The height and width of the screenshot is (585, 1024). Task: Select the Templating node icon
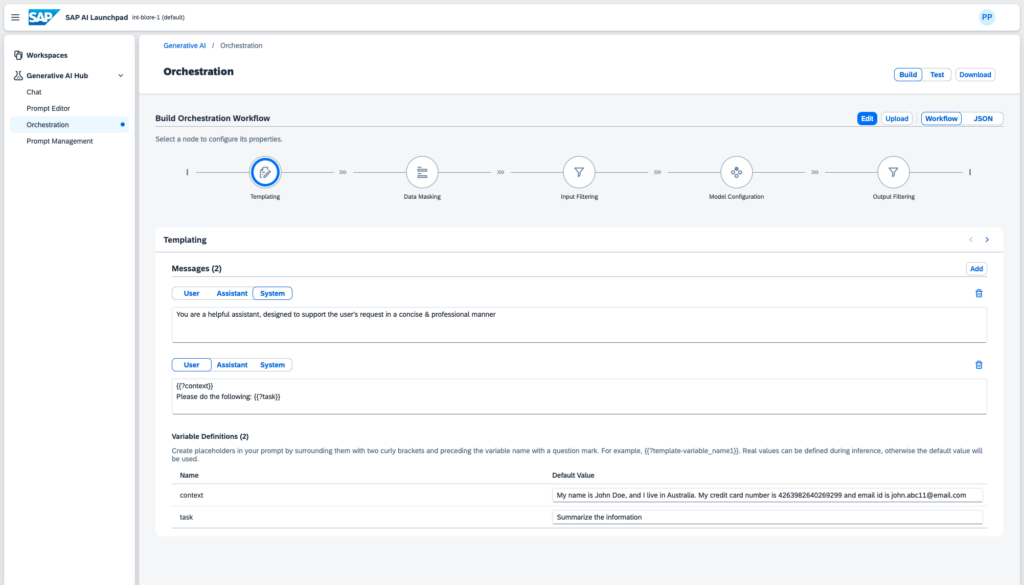pos(265,172)
